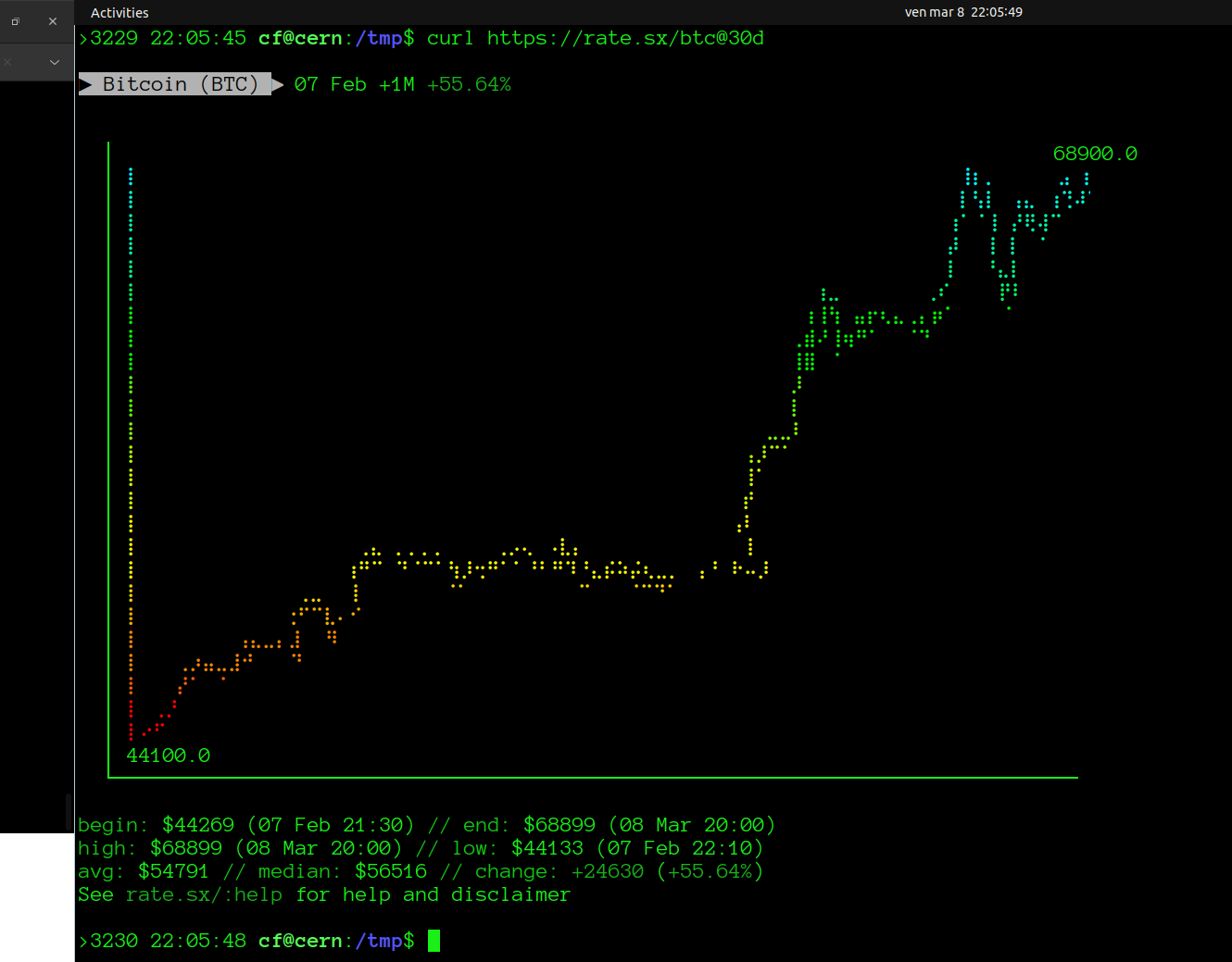
Task: Click the 68900.0 maximum value label
Action: [1095, 154]
